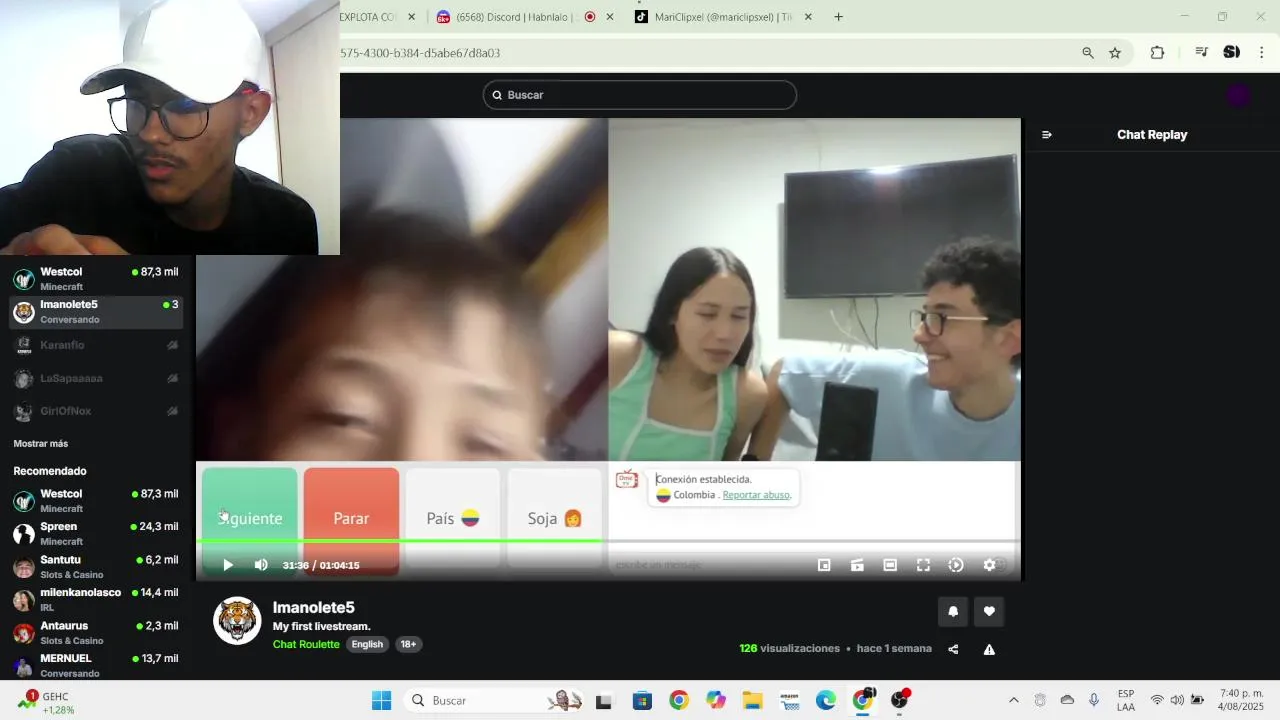The height and width of the screenshot is (720, 1280).
Task: Enable notifications with the bell button
Action: 953,611
